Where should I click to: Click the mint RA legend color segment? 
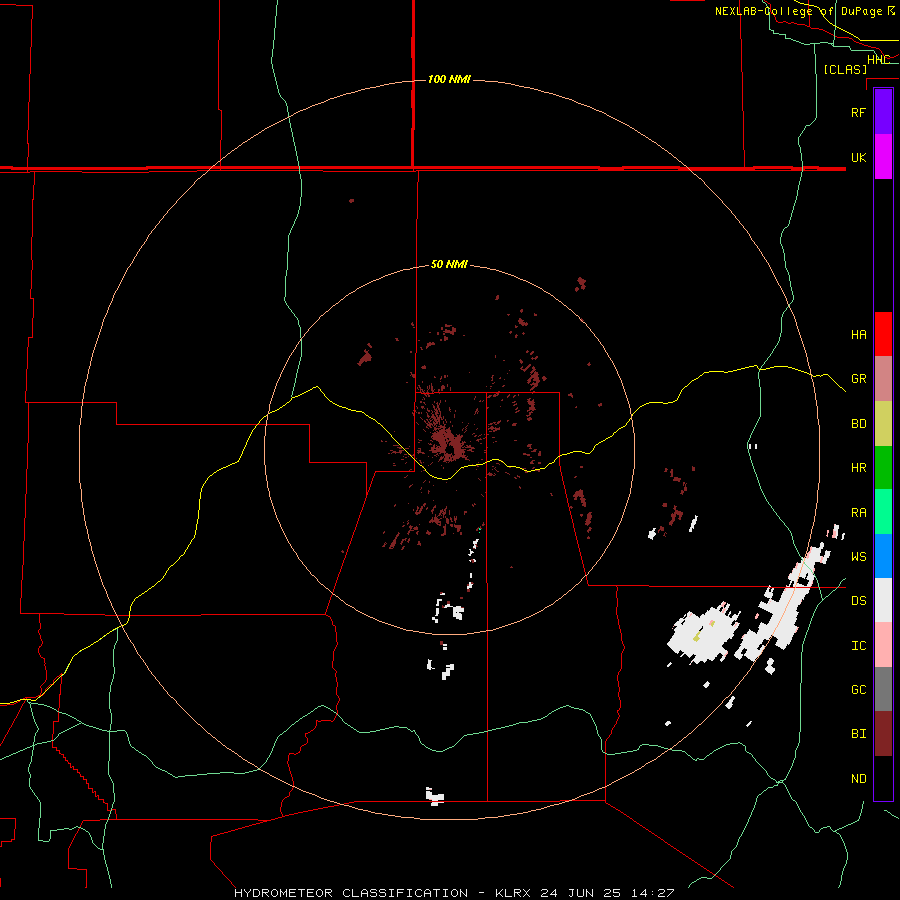point(883,512)
